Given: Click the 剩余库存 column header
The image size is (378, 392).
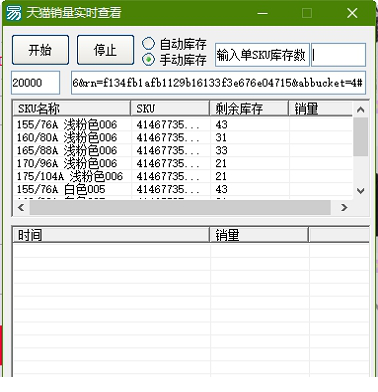Looking at the screenshot, I should [249, 108].
